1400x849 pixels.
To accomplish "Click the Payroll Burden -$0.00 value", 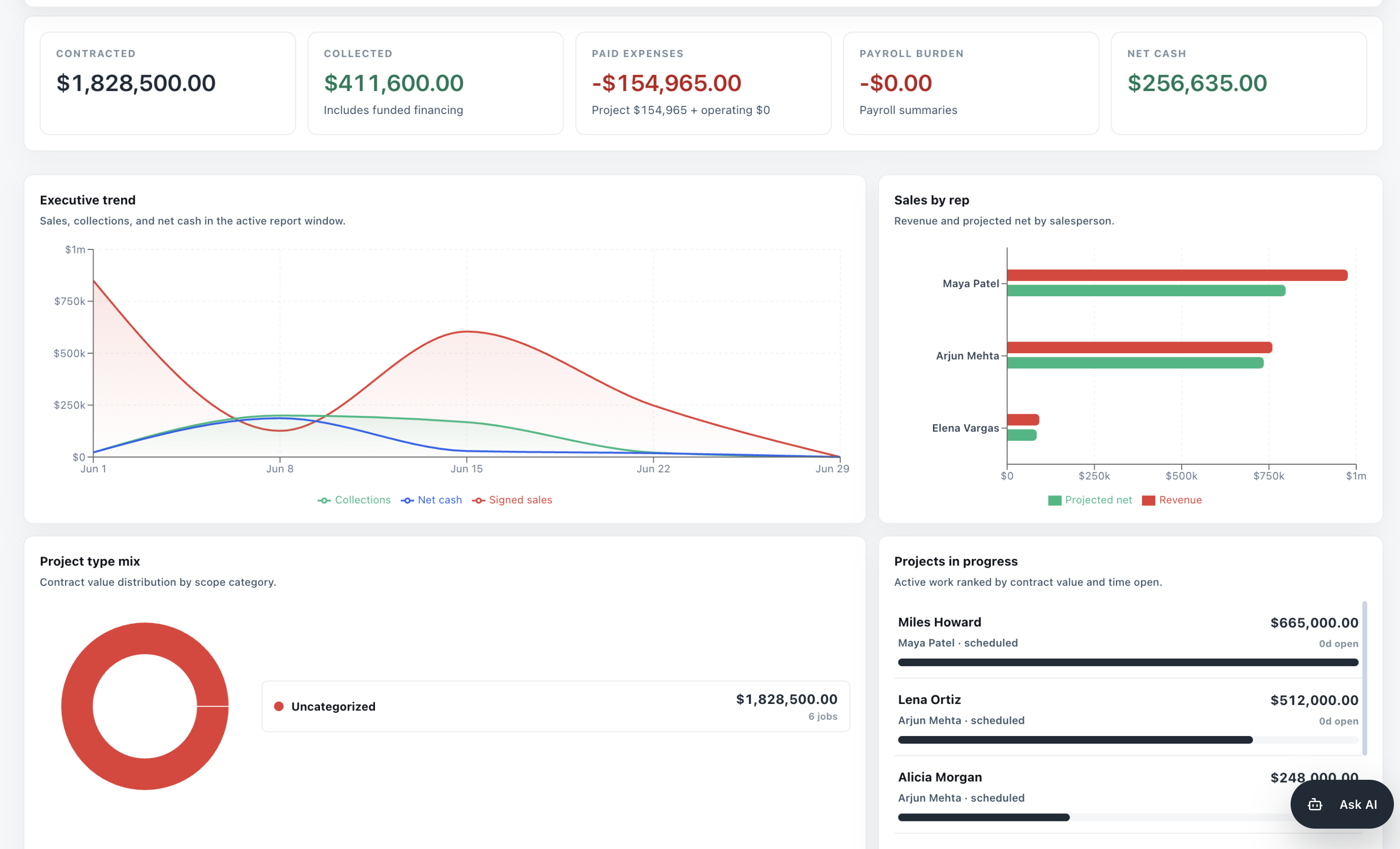I will [x=895, y=83].
